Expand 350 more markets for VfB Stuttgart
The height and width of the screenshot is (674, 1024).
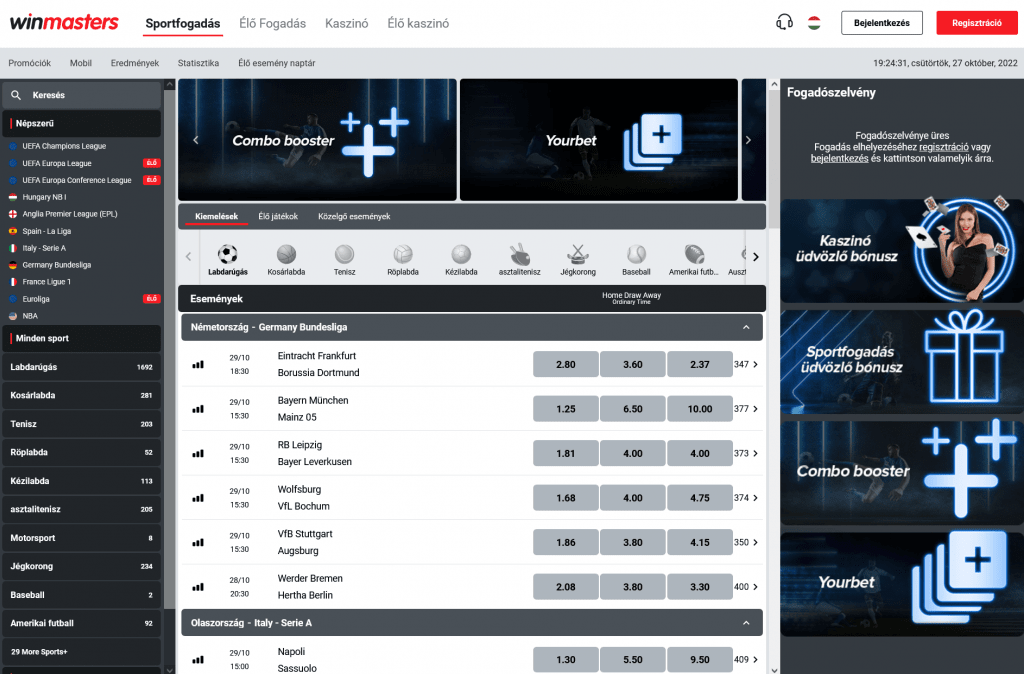coord(746,542)
